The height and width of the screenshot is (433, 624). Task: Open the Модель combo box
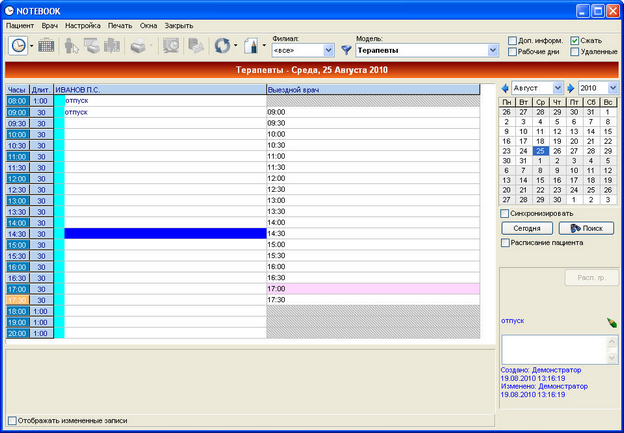pyautogui.click(x=493, y=51)
